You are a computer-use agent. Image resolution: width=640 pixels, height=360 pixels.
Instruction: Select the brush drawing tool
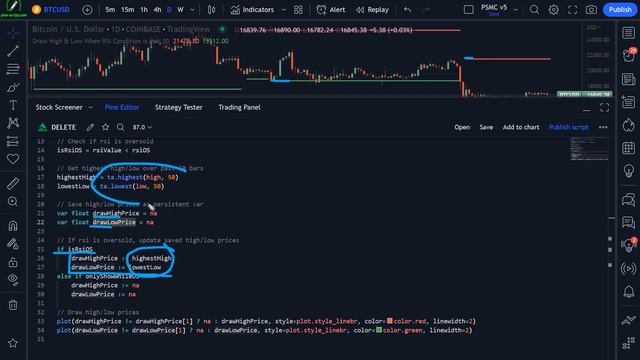click(13, 87)
